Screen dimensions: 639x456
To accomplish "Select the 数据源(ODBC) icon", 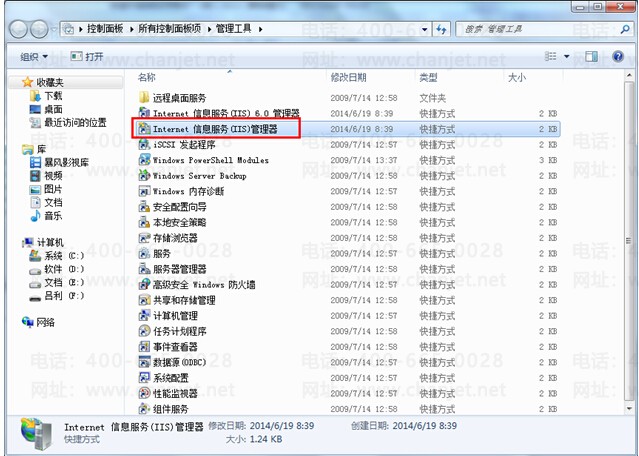I will 144,362.
